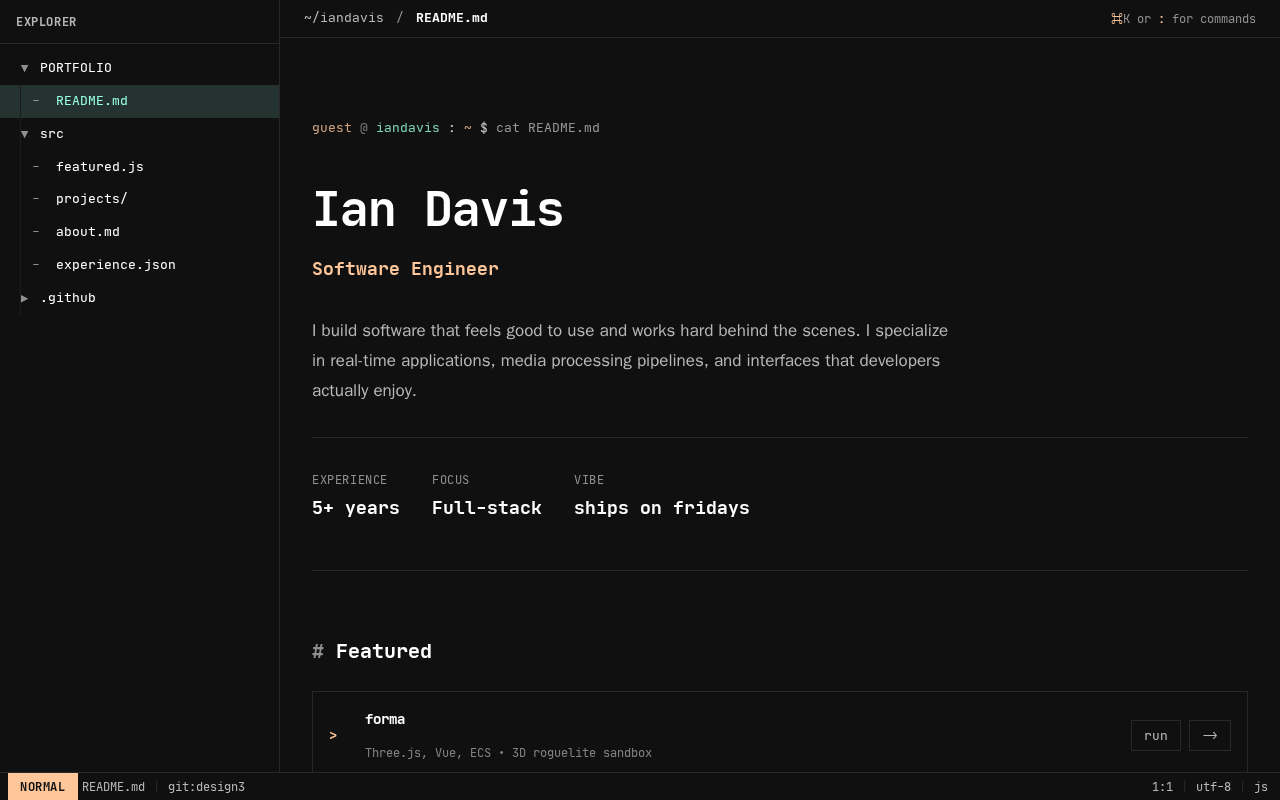This screenshot has height=800, width=1280.
Task: Click the utf-8 encoding indicator
Action: click(1213, 787)
